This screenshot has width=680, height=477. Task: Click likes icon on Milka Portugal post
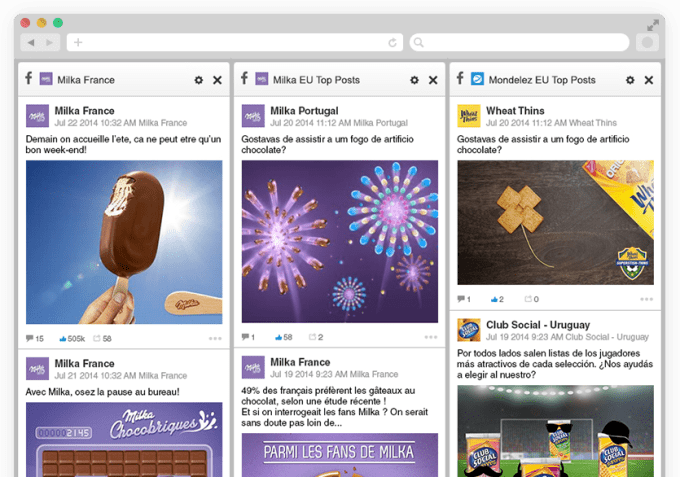click(278, 337)
